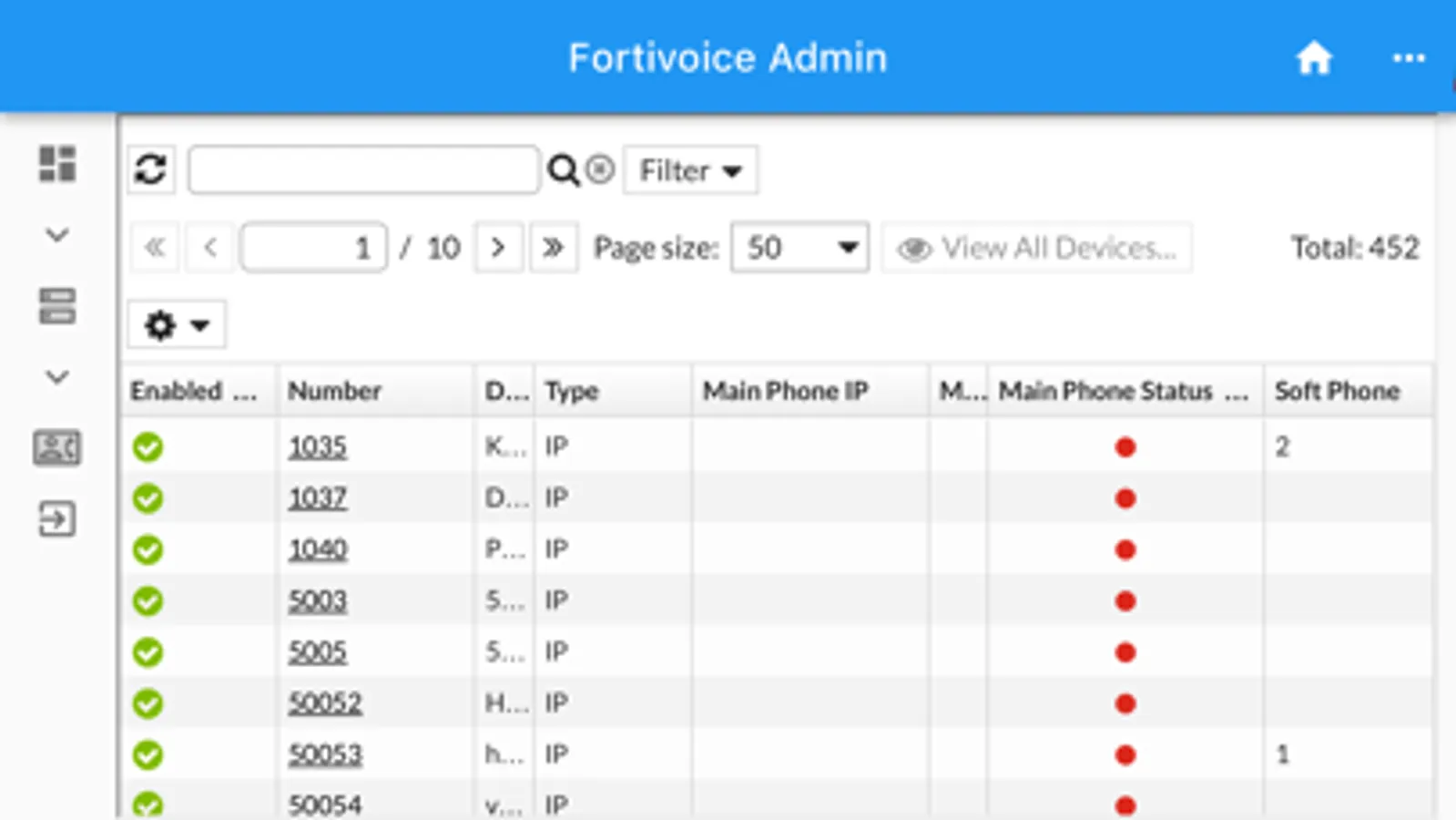
Task: Toggle enabled checkmark for extension 1040
Action: [148, 549]
